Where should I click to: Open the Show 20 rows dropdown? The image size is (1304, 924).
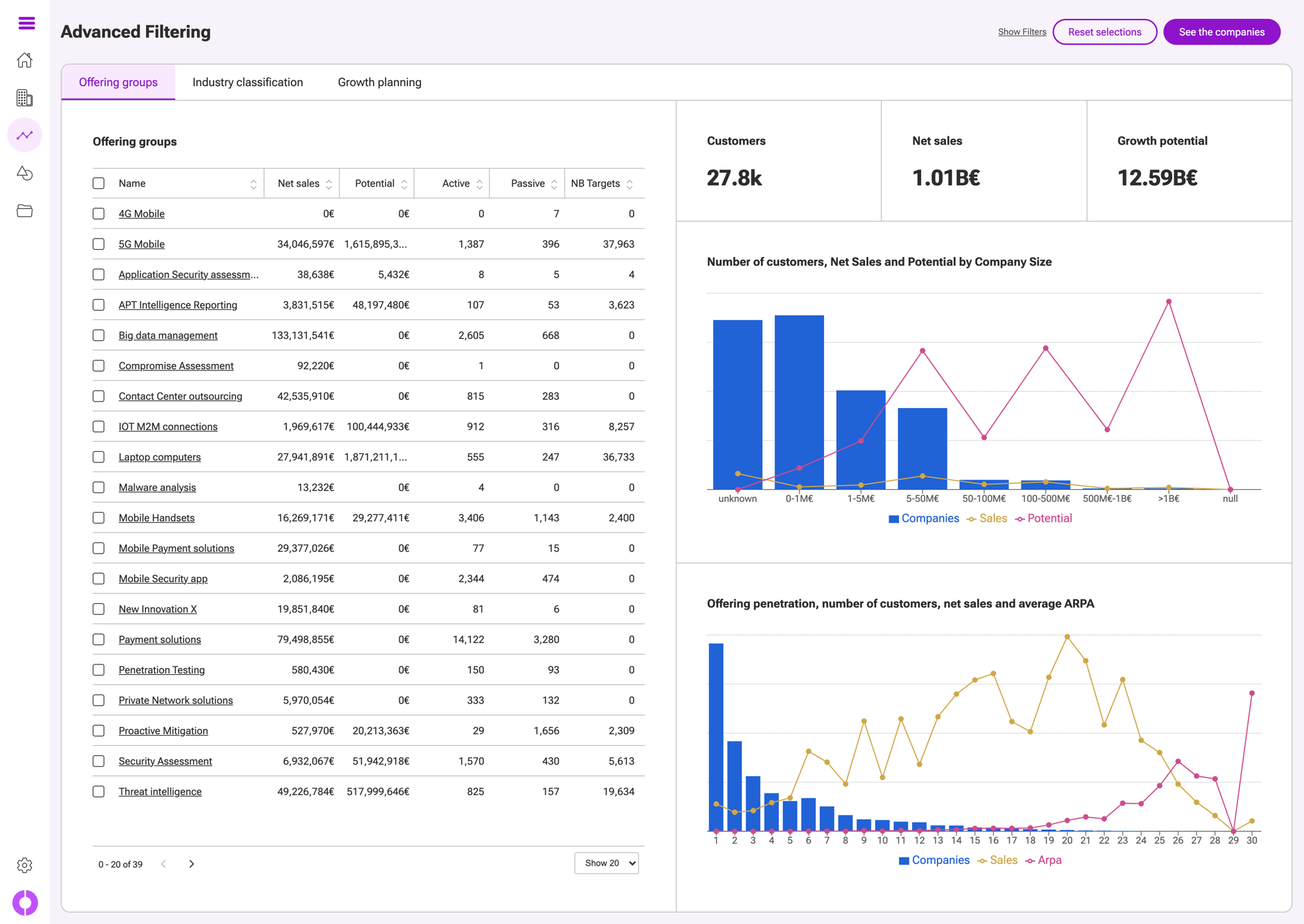[x=606, y=863]
